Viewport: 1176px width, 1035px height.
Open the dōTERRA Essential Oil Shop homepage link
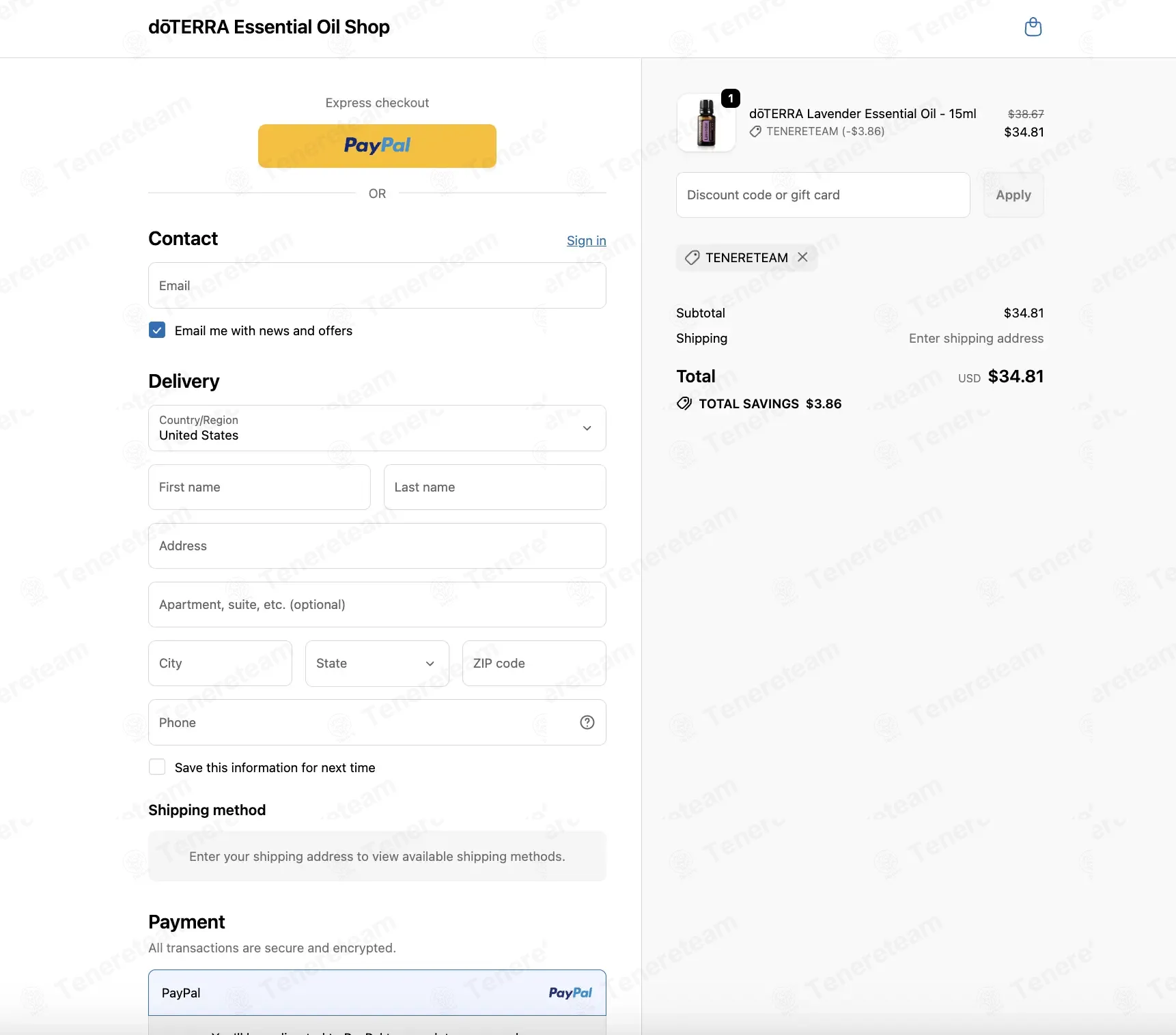pyautogui.click(x=269, y=27)
